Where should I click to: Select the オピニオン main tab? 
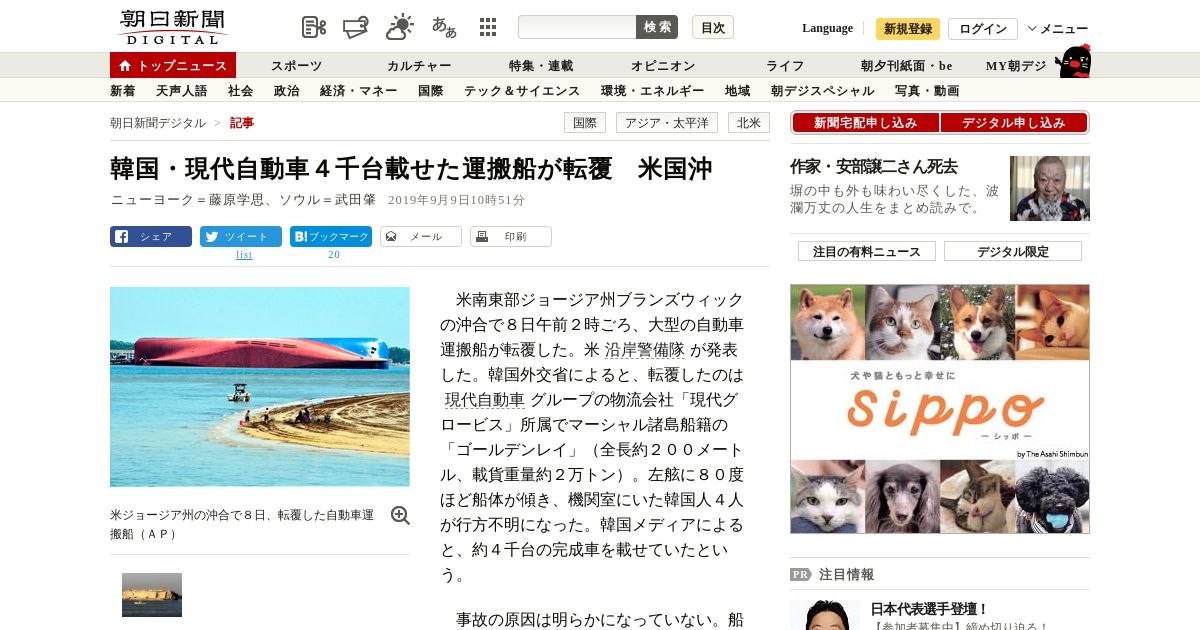pos(663,66)
